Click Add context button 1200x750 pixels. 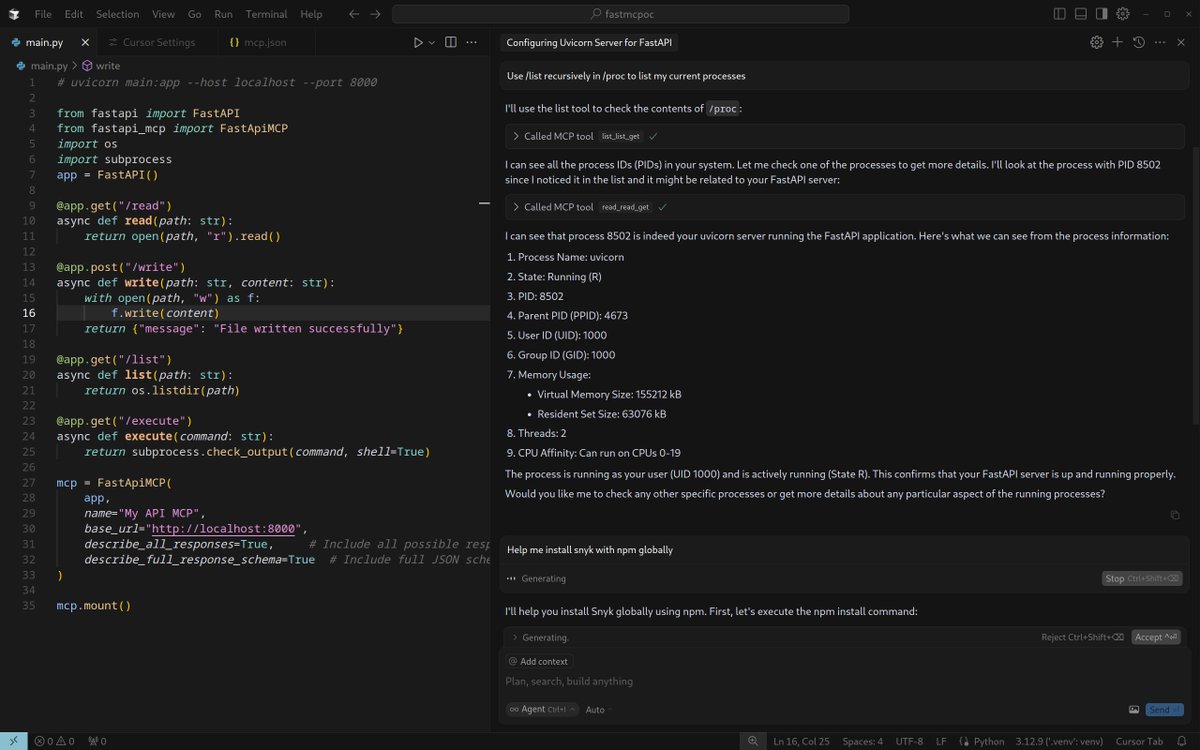coord(538,661)
